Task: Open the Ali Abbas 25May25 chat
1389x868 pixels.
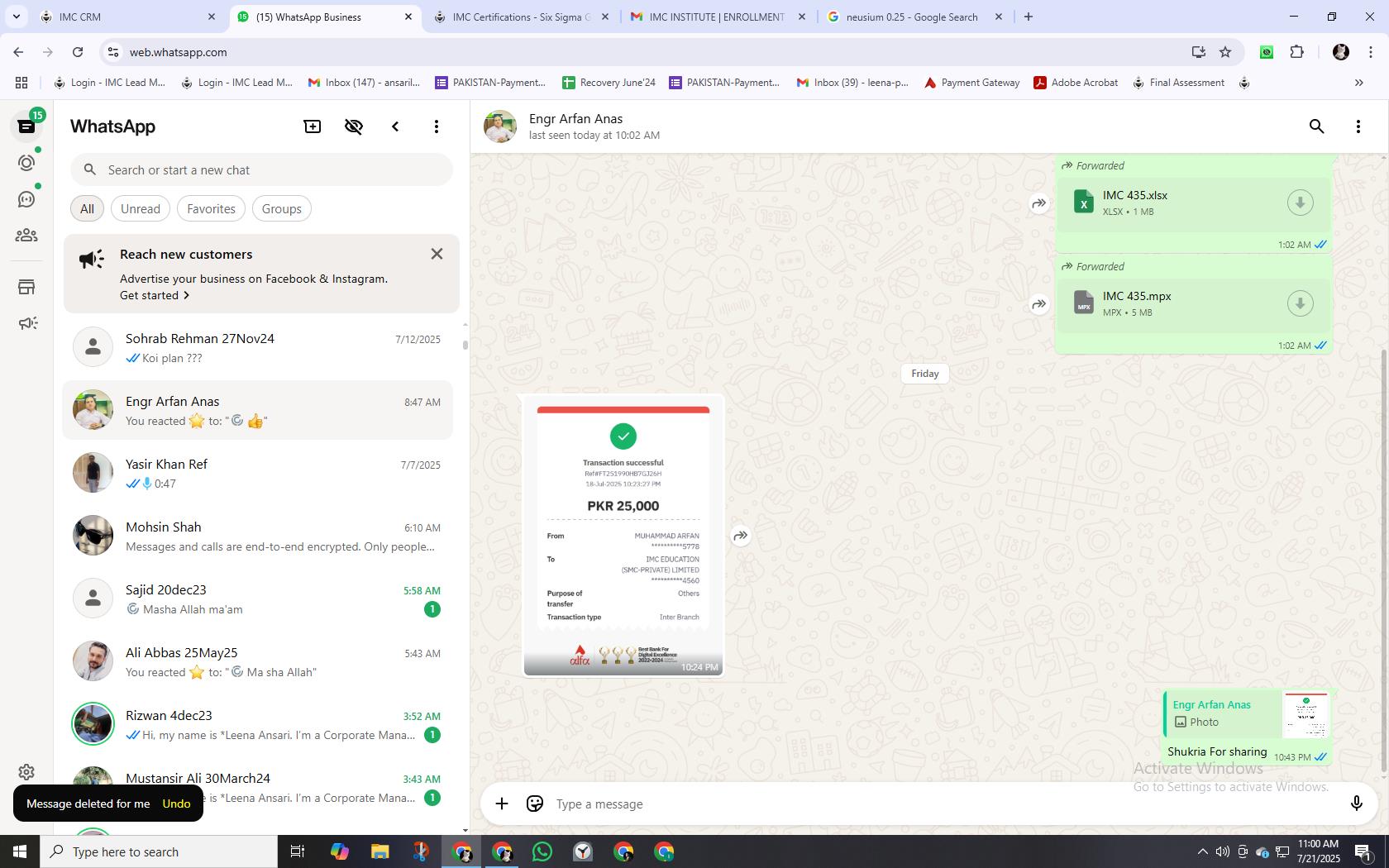Action: [258, 662]
